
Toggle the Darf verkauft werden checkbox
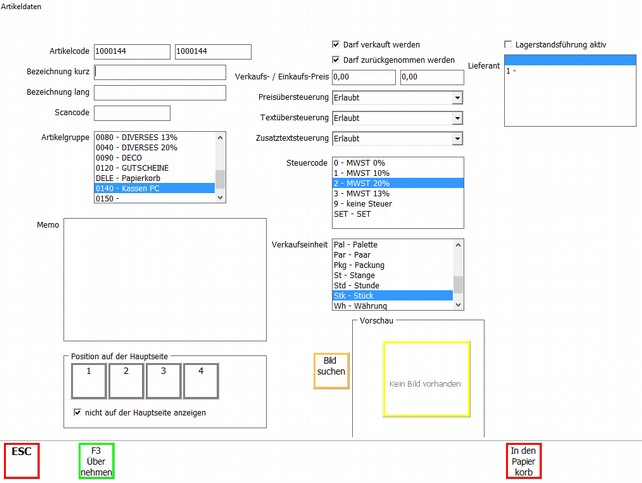pos(336,45)
